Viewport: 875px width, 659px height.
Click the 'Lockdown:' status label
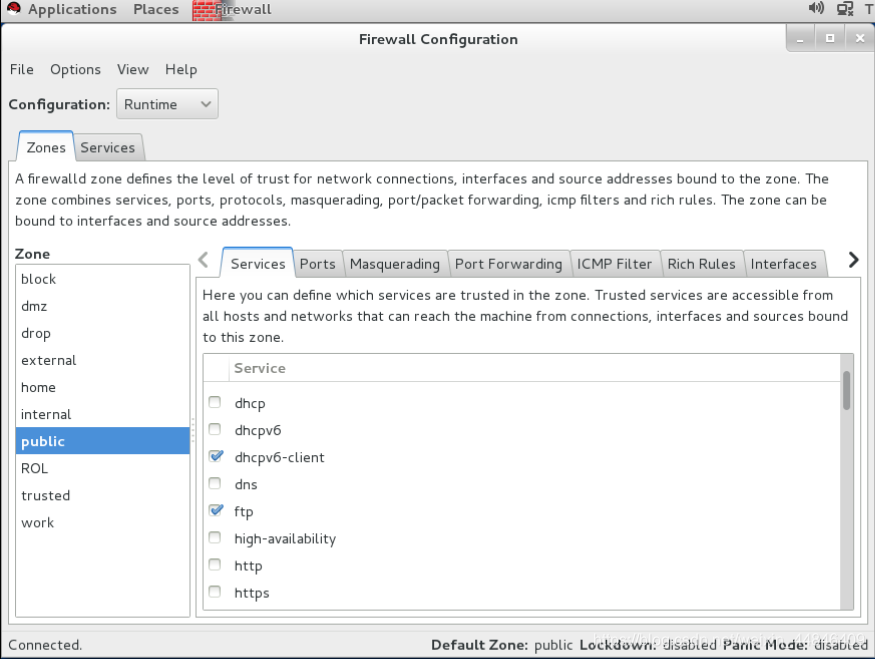[618, 644]
